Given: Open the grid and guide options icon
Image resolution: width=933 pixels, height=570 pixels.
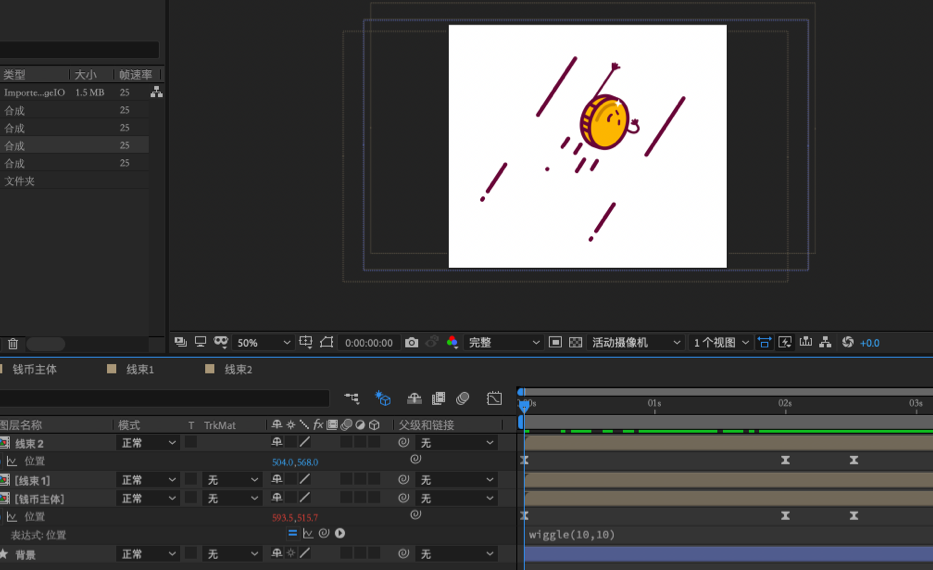Looking at the screenshot, I should coord(305,342).
